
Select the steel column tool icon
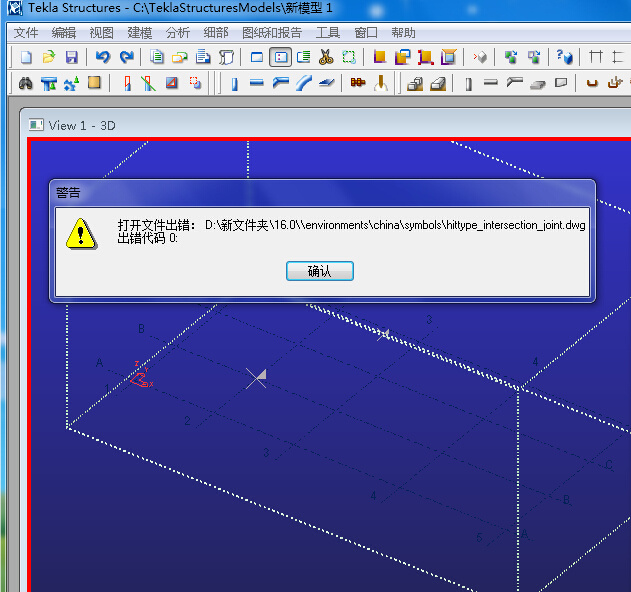[x=234, y=83]
